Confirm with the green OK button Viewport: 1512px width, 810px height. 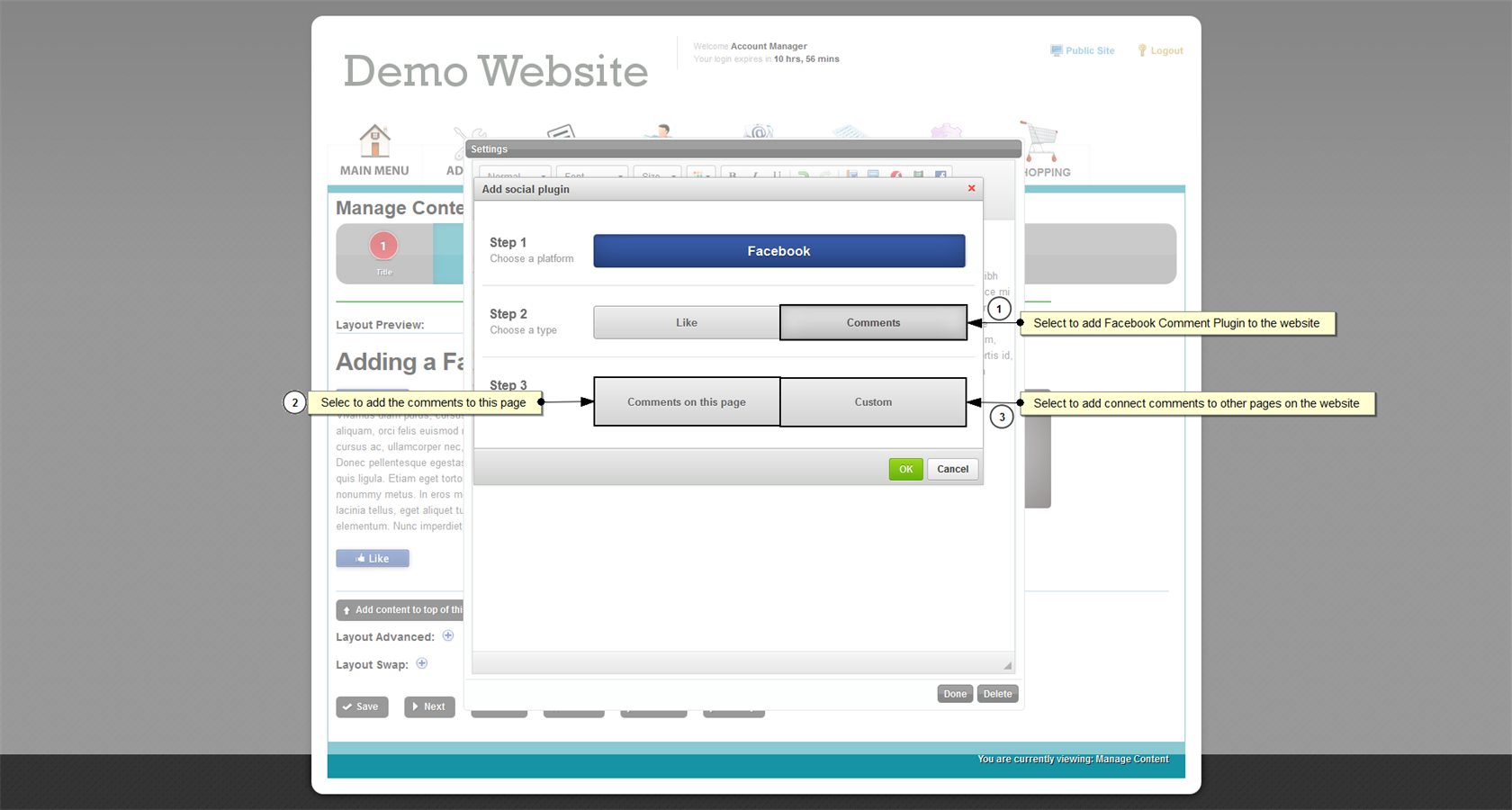[905, 469]
